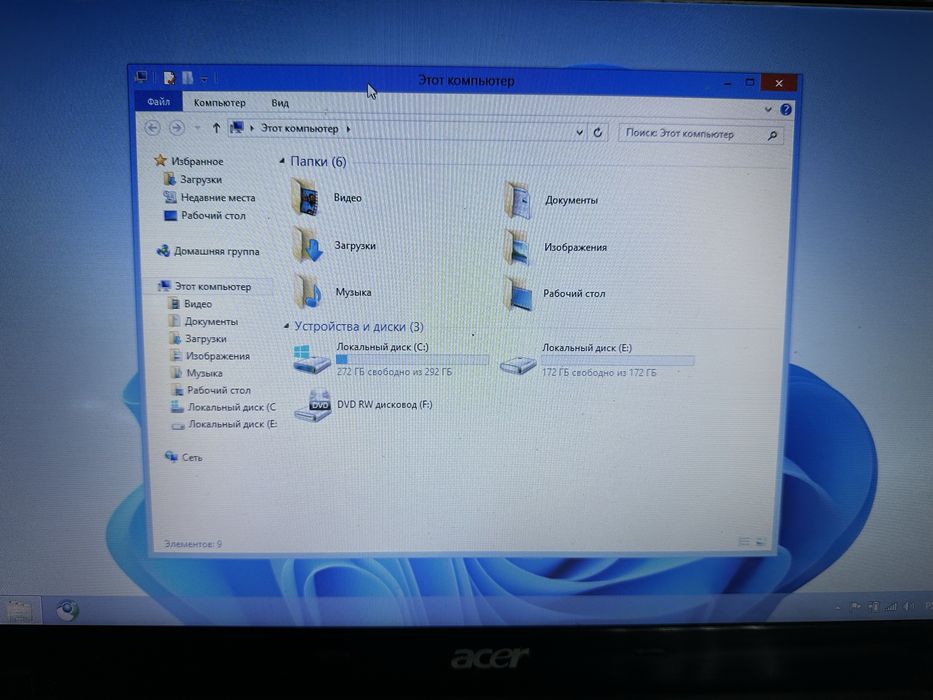
Task: Open the Загрузки folder in Папки
Action: click(x=334, y=245)
